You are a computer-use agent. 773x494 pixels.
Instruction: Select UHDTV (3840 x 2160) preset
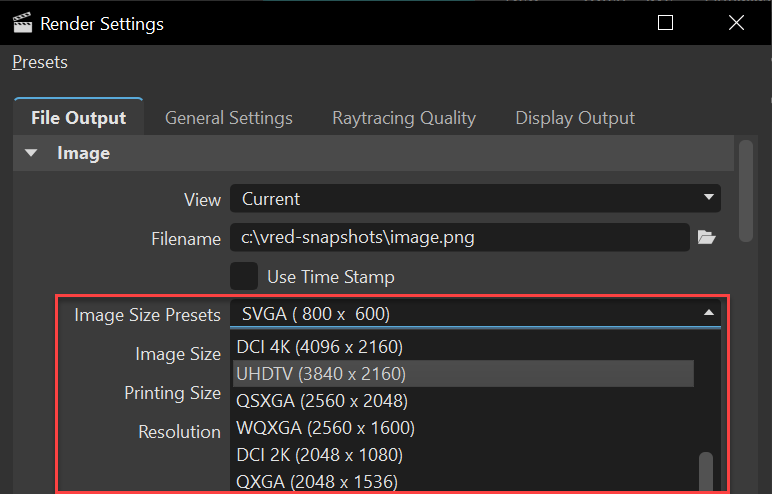click(x=320, y=374)
